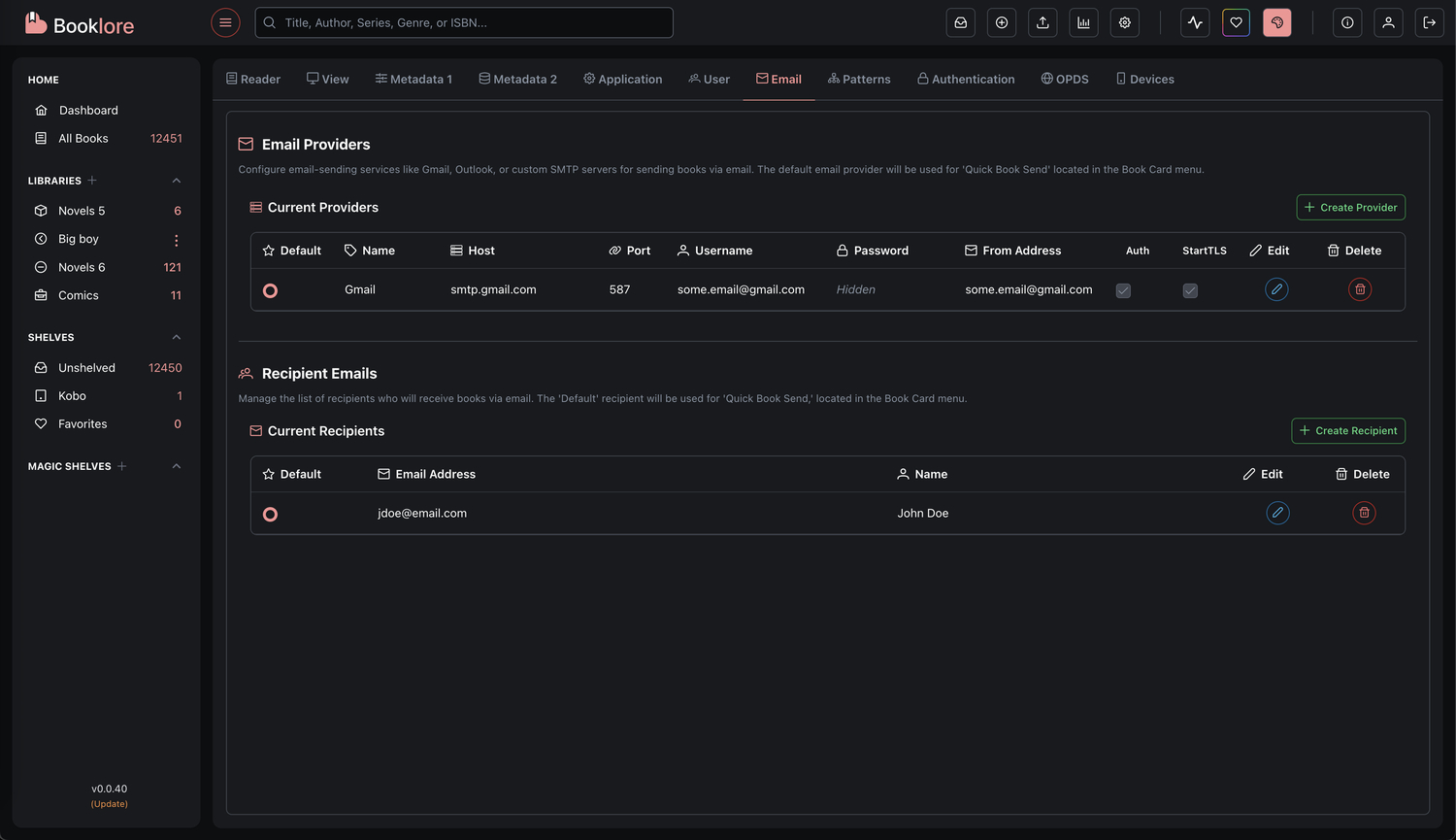Delete the Gmail email provider
Image resolution: width=1456 pixels, height=840 pixels.
click(1360, 289)
